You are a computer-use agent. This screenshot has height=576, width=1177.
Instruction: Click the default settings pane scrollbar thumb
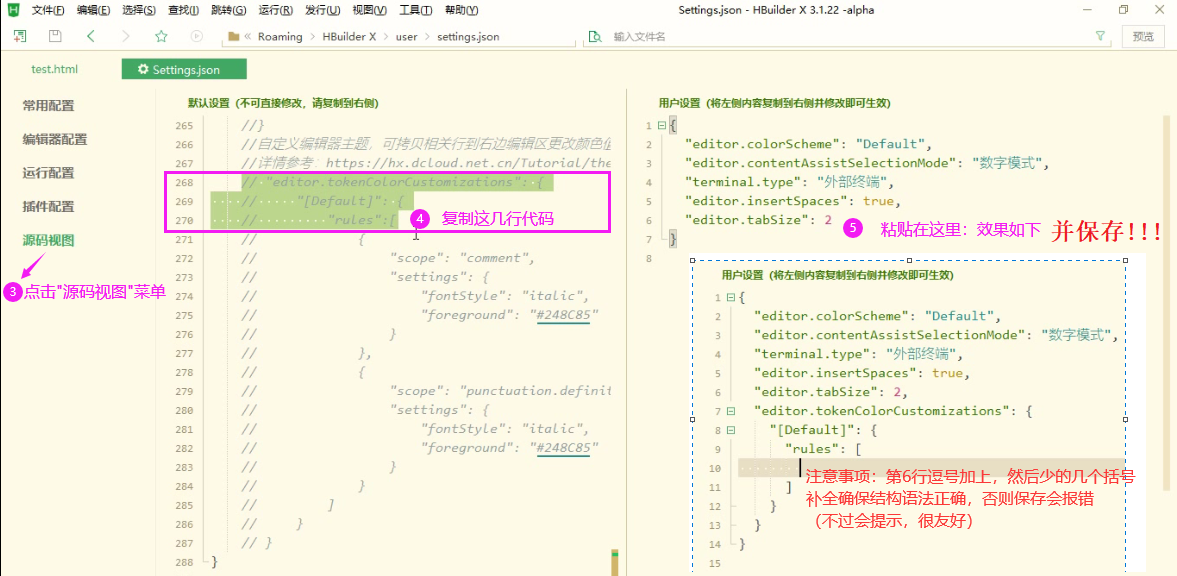[x=615, y=562]
